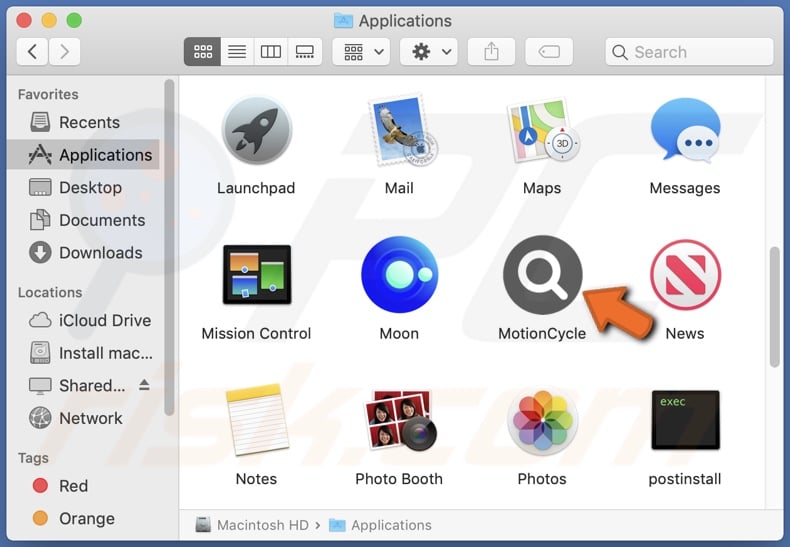Select the Mail app icon
Viewport: 790px width, 547px height.
tap(402, 130)
